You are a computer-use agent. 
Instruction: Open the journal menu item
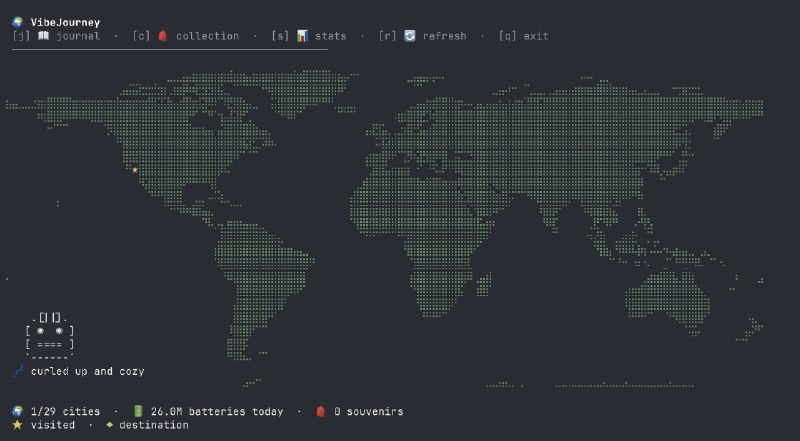coord(76,36)
